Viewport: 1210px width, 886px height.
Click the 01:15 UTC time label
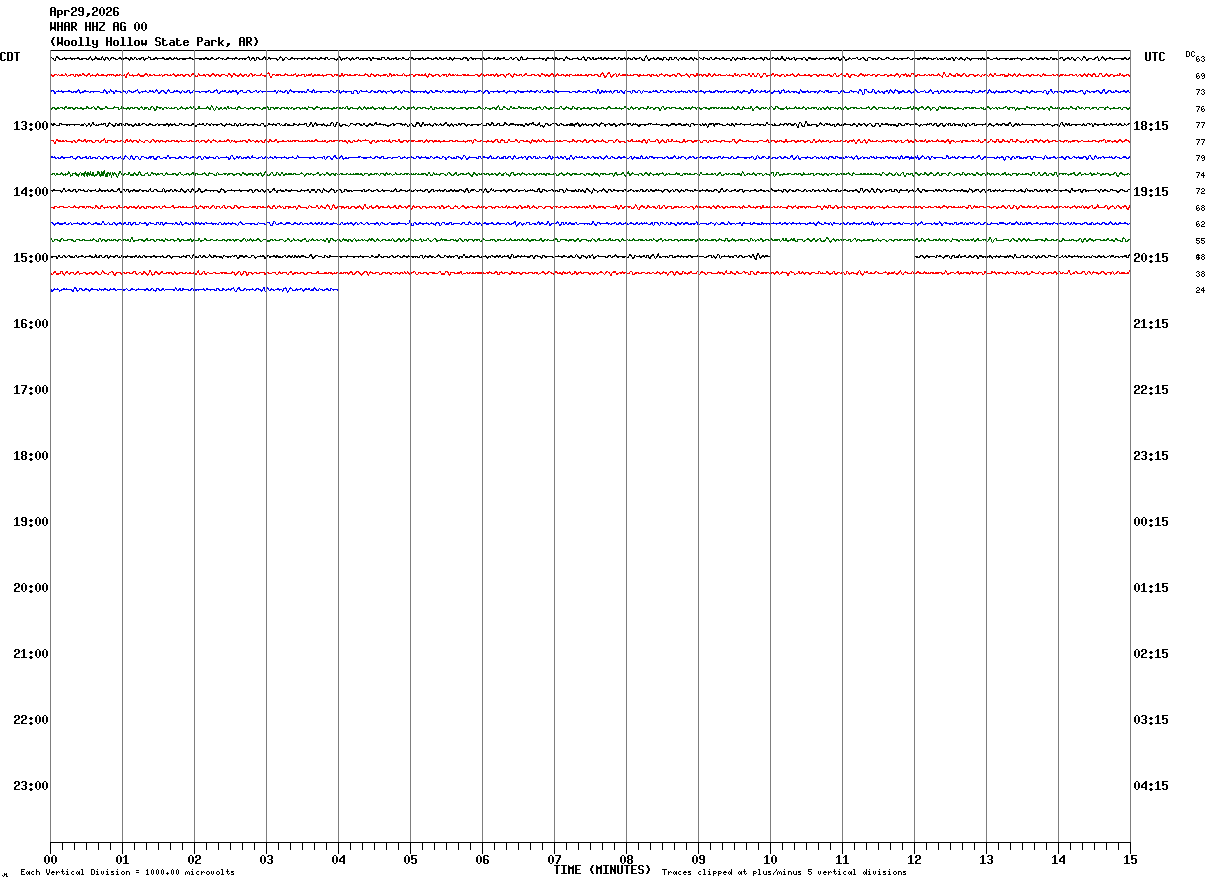tap(1151, 588)
